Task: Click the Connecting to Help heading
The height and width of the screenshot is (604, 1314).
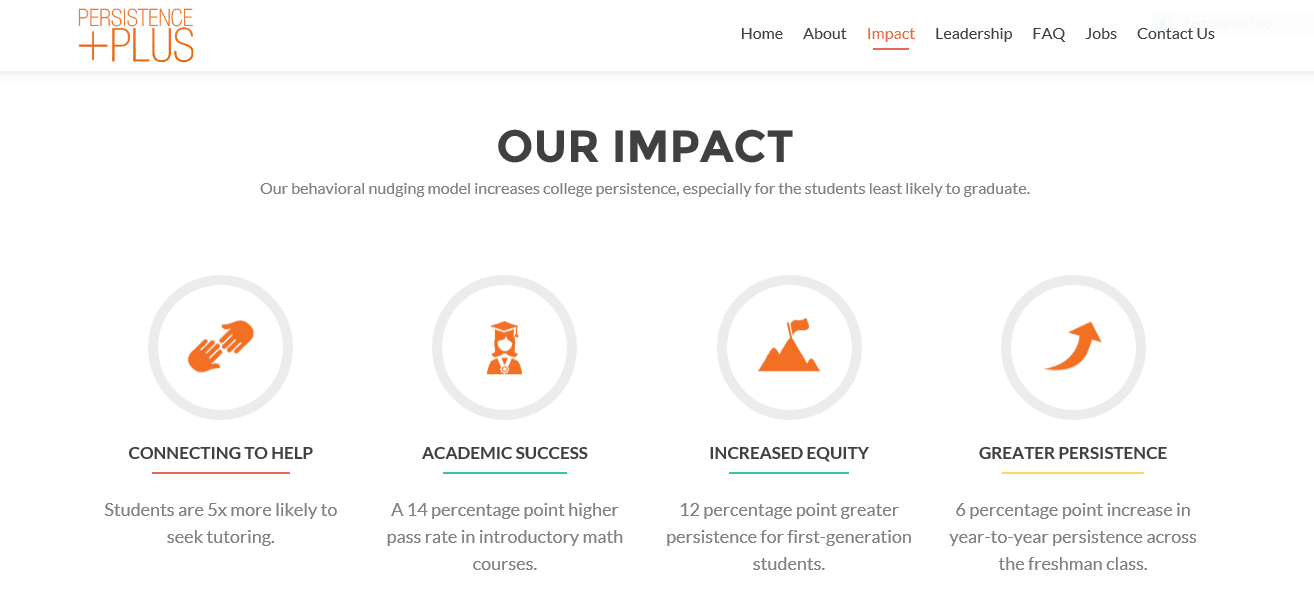Action: [x=220, y=453]
